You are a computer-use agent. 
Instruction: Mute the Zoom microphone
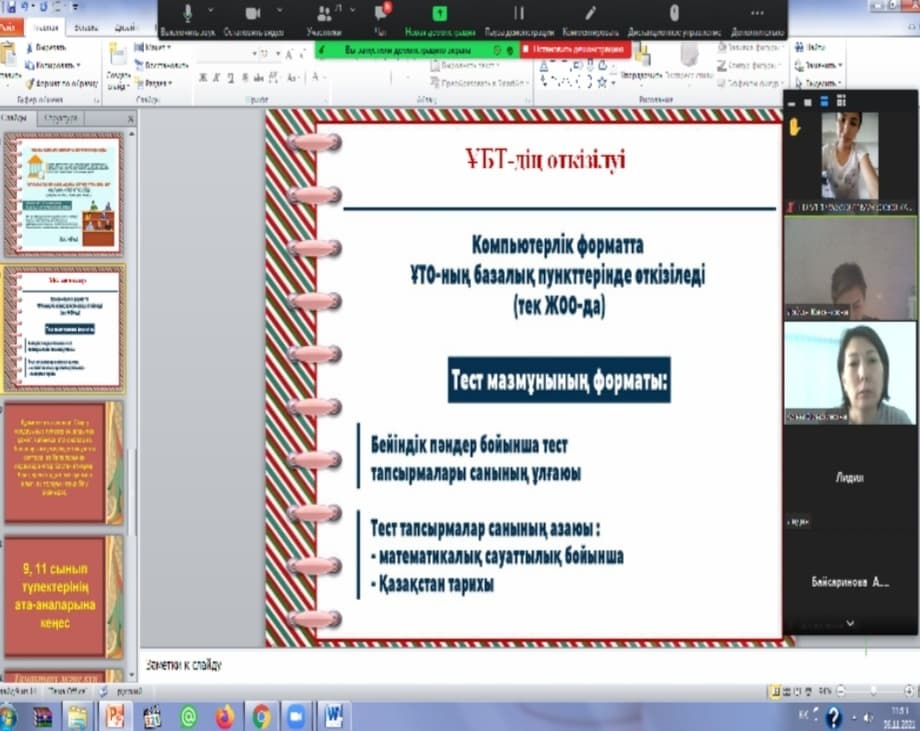[x=187, y=20]
